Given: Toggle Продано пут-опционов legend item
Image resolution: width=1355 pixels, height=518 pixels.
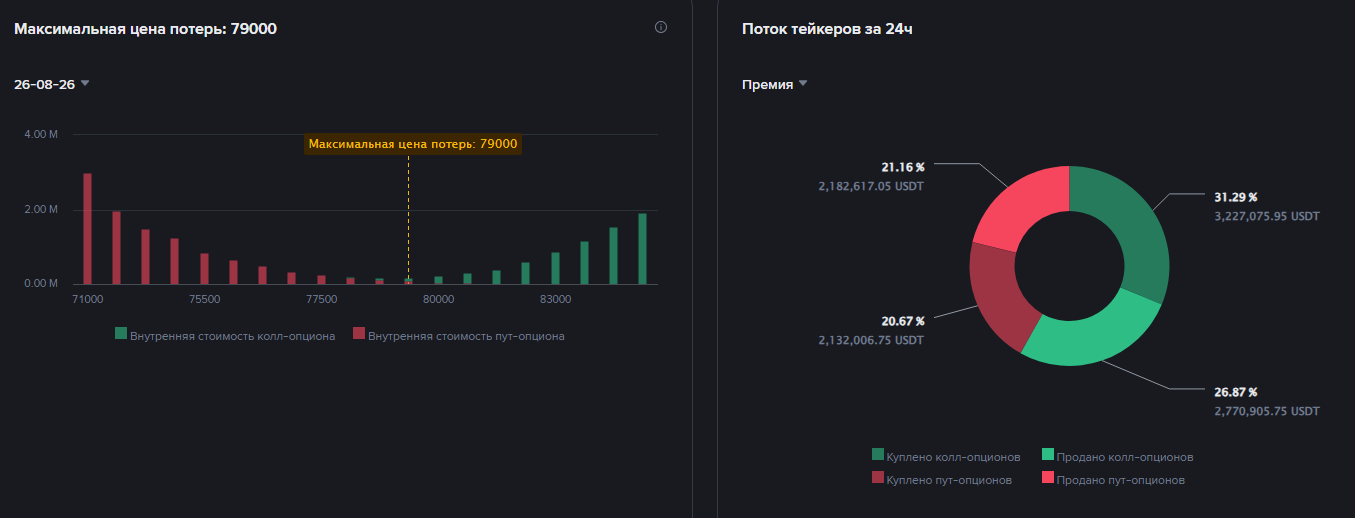Looking at the screenshot, I should point(1114,480).
